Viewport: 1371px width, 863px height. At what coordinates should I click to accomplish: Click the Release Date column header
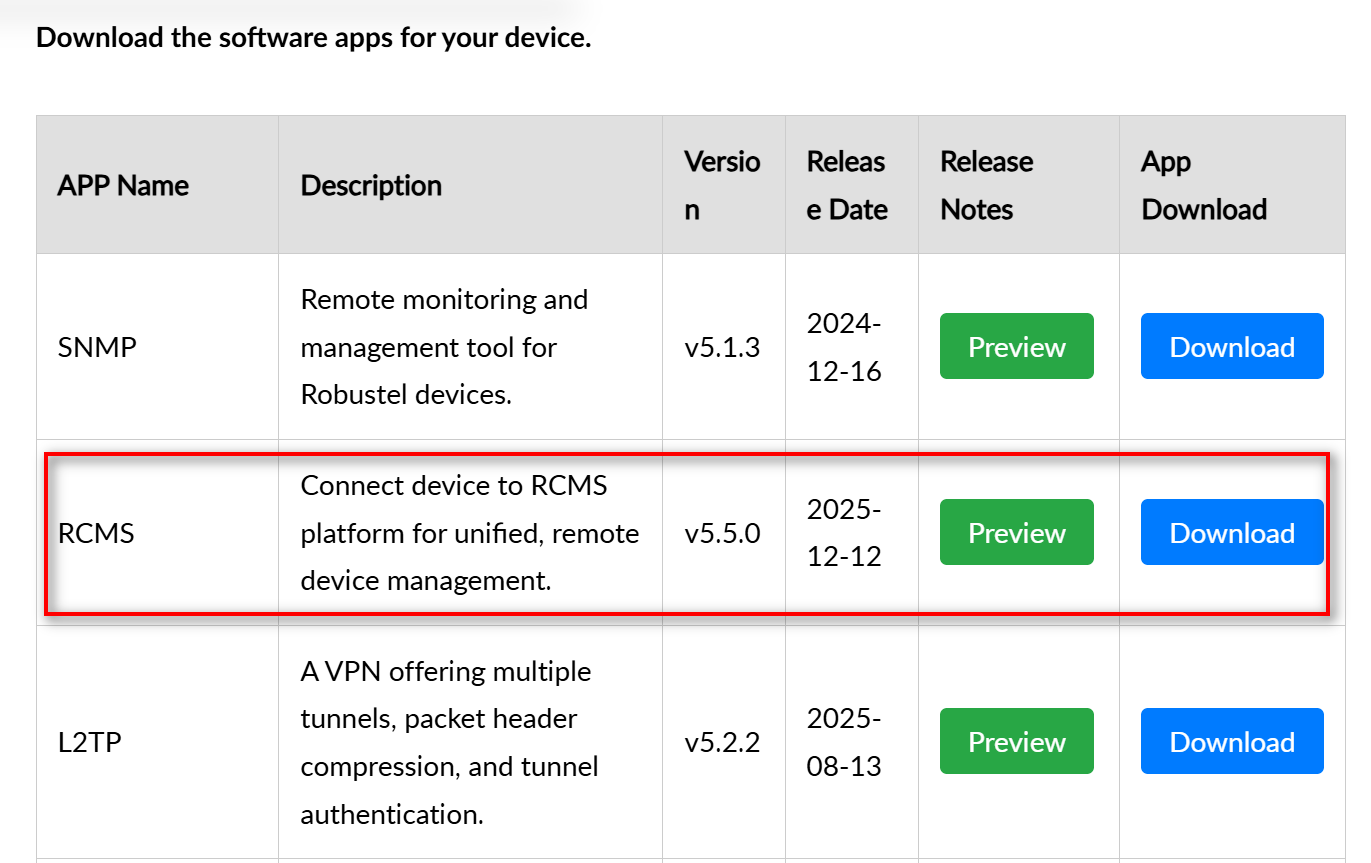(x=847, y=186)
